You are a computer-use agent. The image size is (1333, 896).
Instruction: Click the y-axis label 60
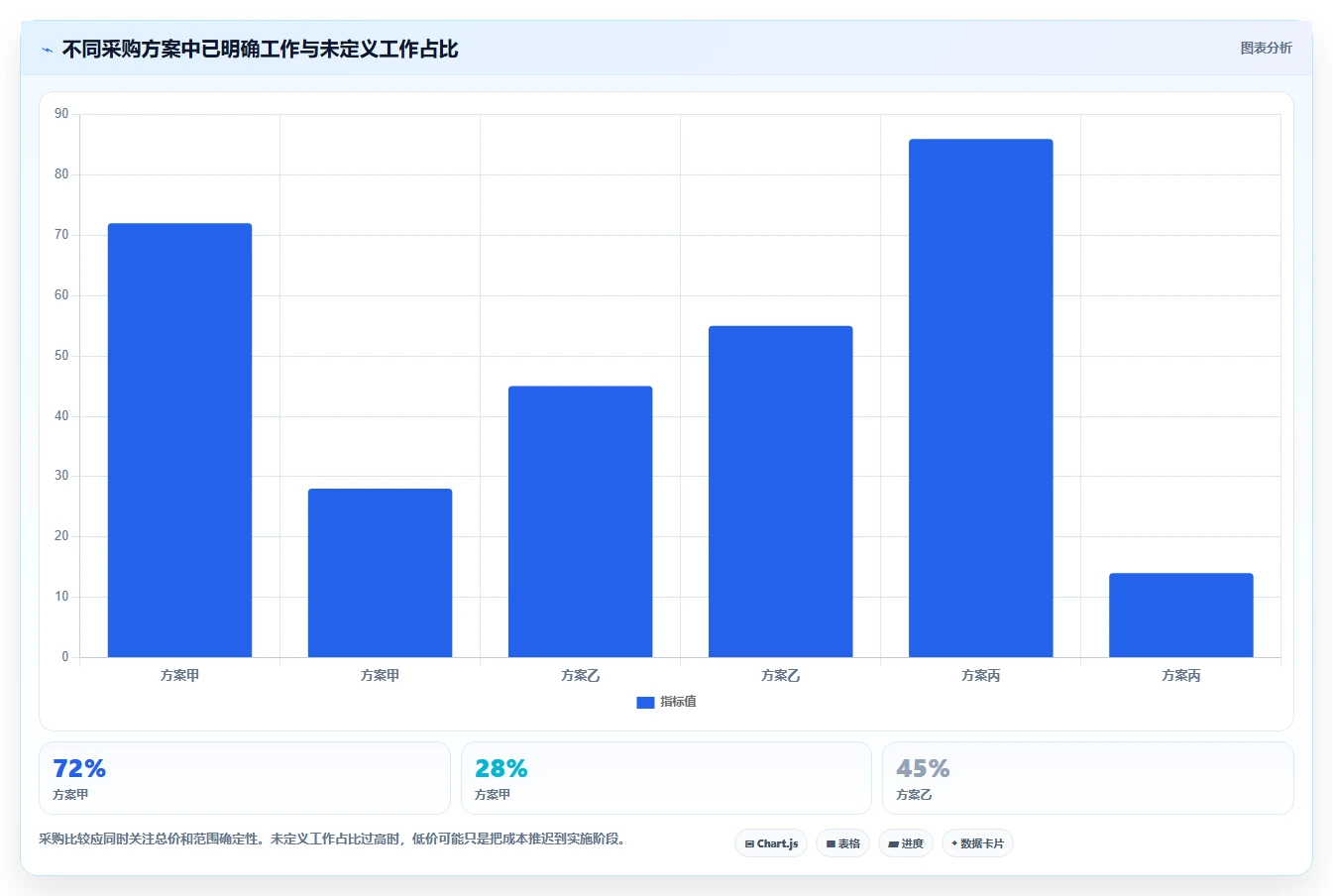click(x=61, y=295)
